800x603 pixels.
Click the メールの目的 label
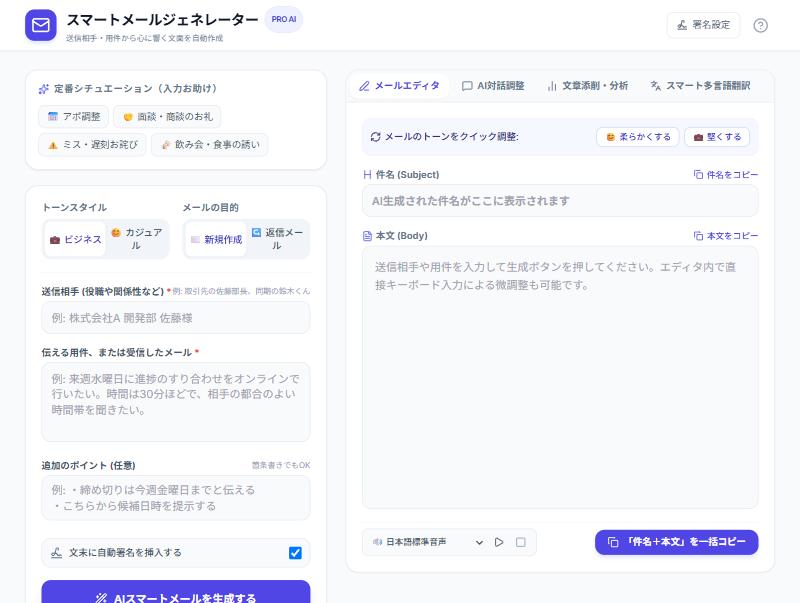click(211, 207)
